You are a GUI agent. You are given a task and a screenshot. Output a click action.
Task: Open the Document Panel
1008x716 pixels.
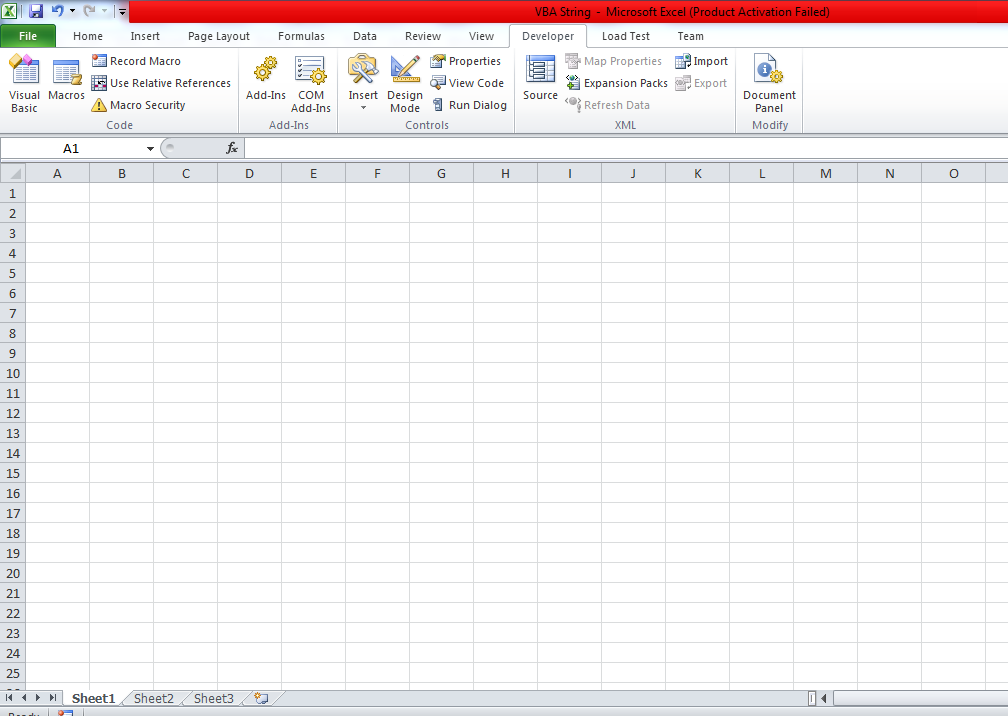coord(769,84)
